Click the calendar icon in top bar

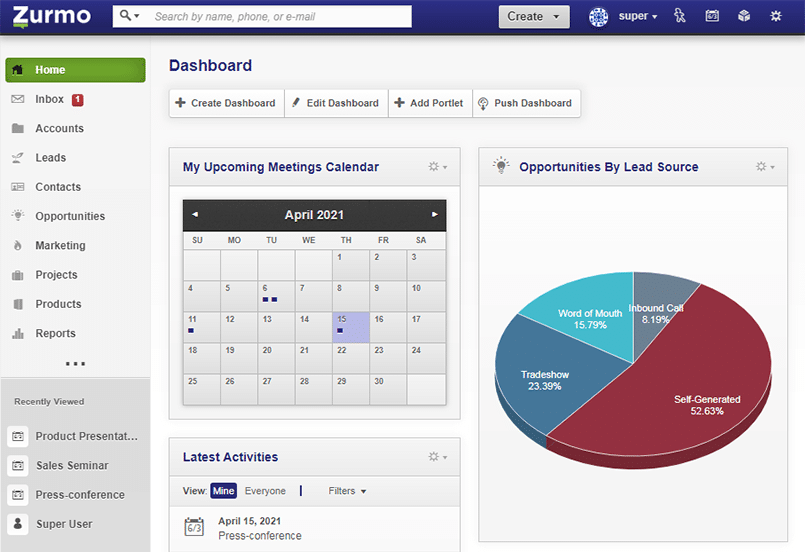pos(712,16)
